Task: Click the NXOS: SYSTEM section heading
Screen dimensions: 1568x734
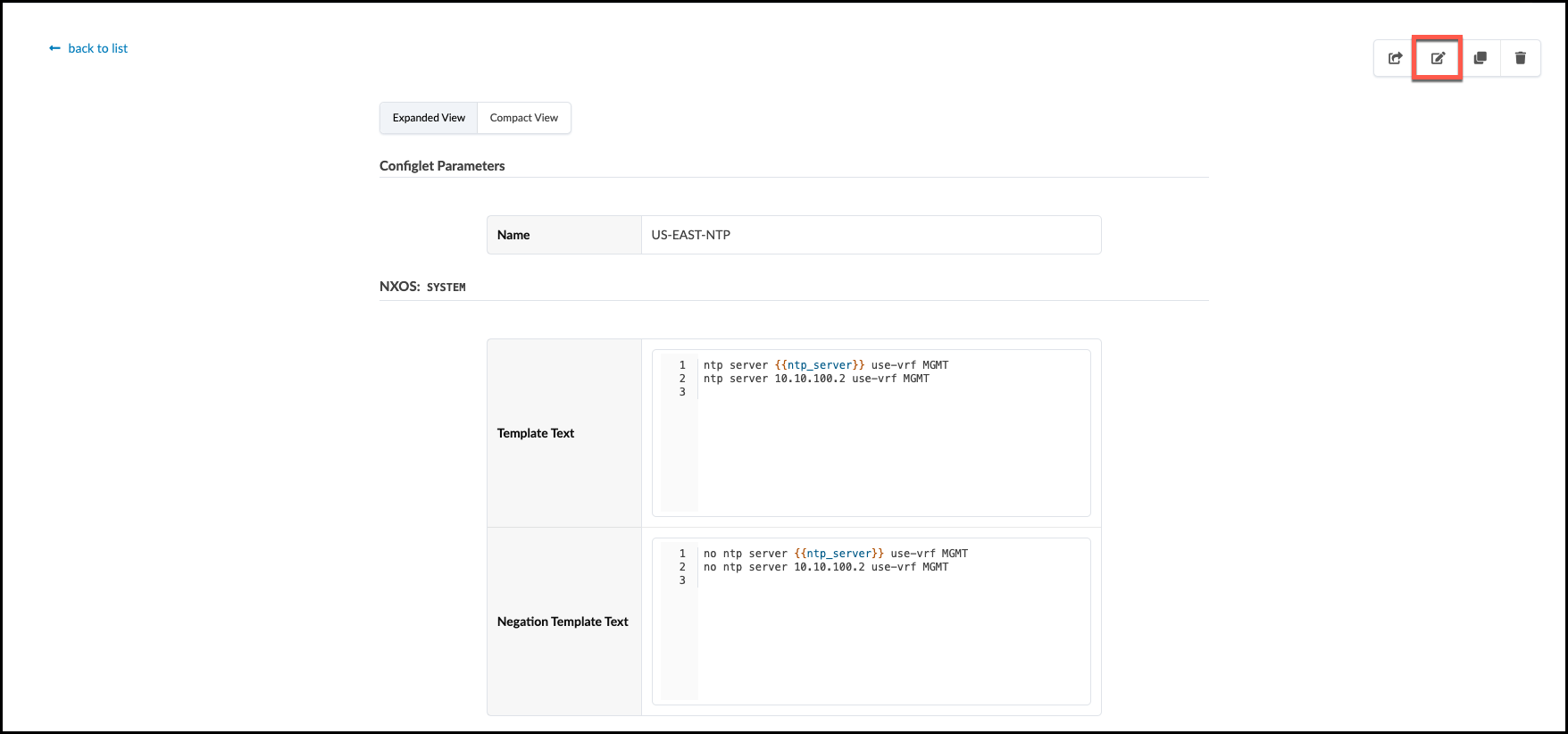Action: coord(422,287)
